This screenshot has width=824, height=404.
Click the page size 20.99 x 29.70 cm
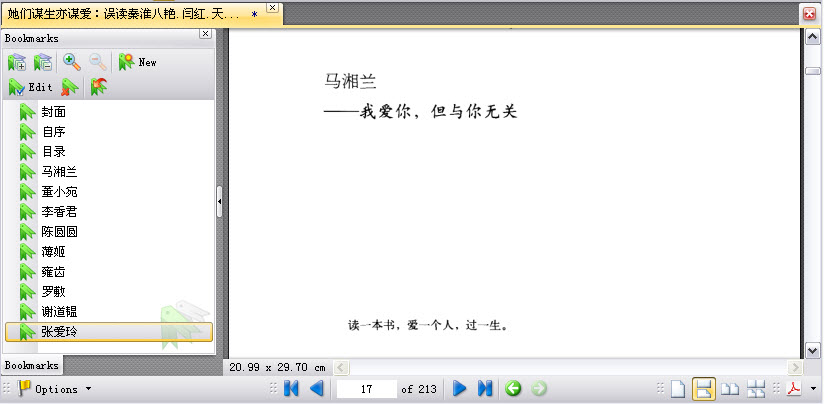pyautogui.click(x=277, y=367)
